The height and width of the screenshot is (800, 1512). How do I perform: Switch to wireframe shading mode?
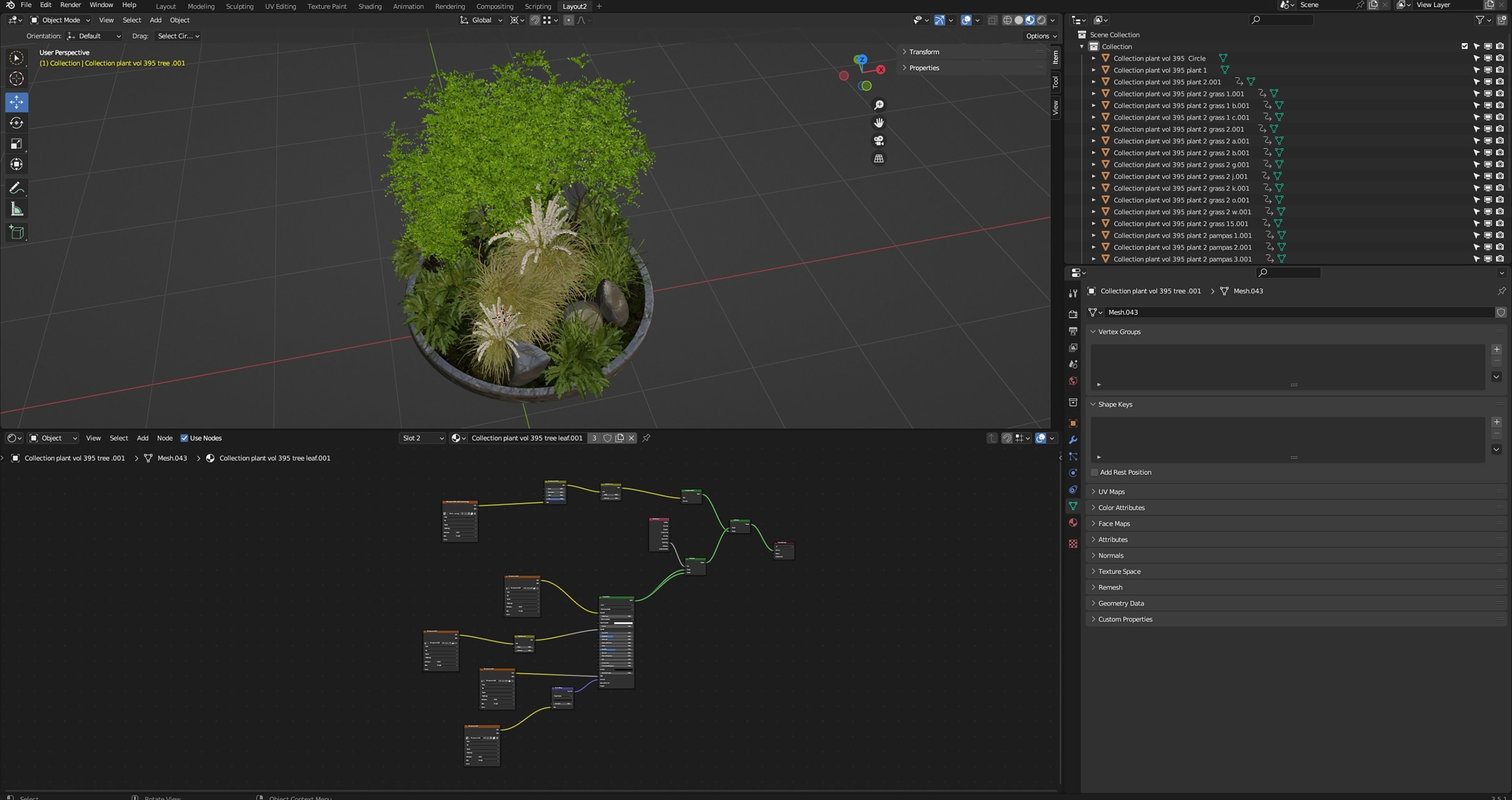click(1008, 20)
